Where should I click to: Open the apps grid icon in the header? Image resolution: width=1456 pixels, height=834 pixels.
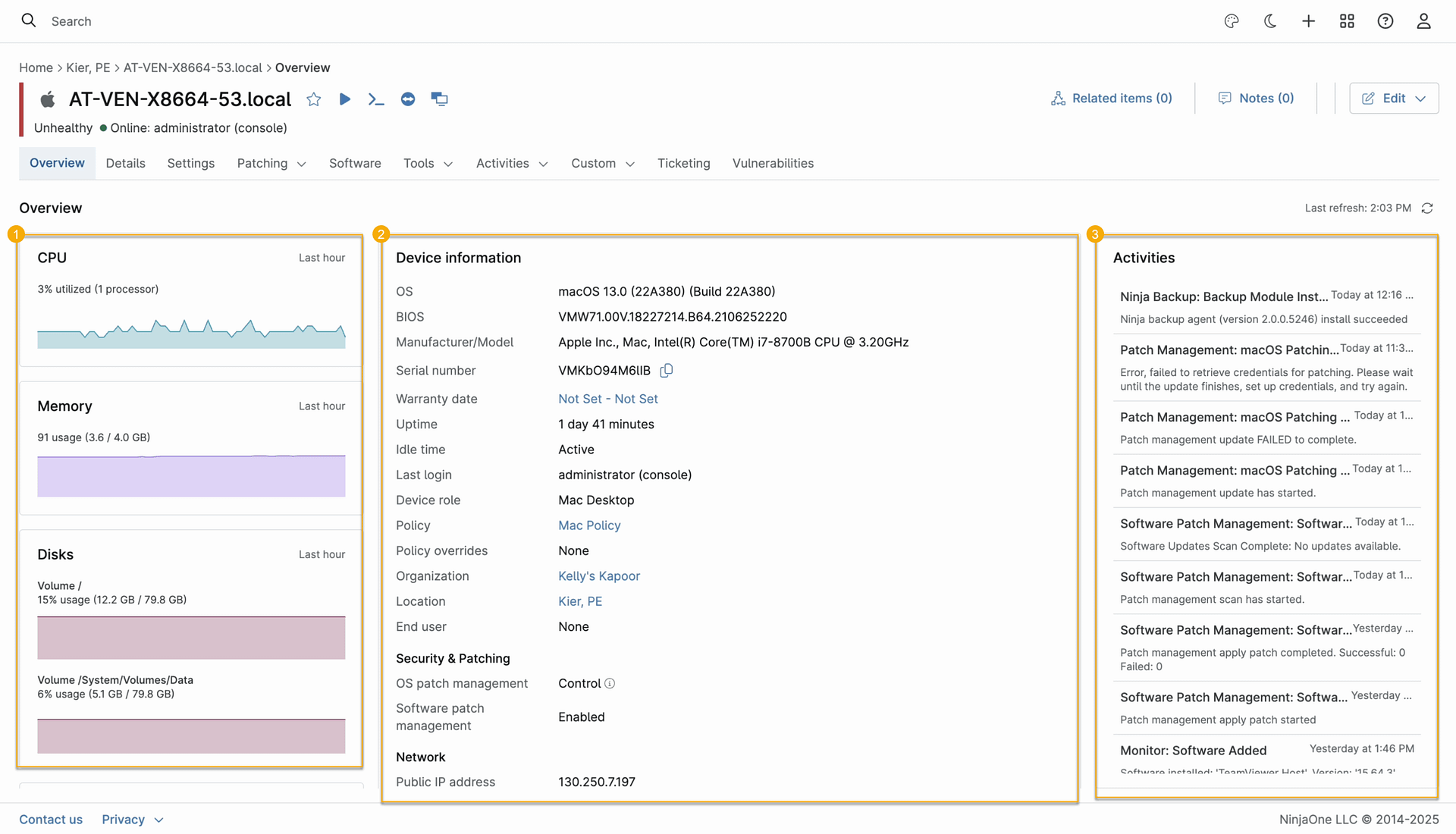(1347, 21)
